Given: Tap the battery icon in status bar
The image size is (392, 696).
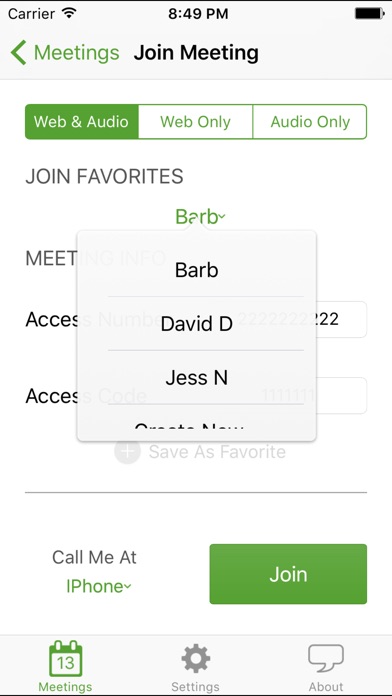Looking at the screenshot, I should point(369,13).
